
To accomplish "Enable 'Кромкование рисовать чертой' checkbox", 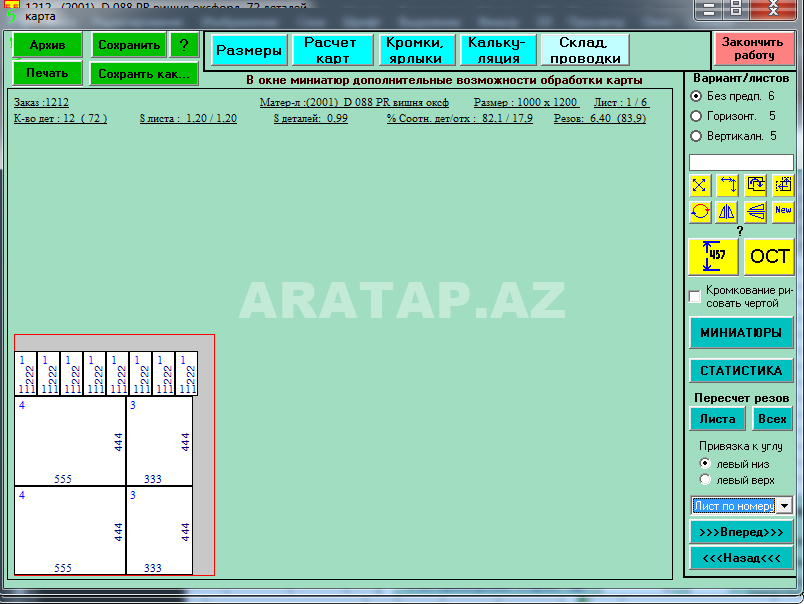I will tap(695, 297).
